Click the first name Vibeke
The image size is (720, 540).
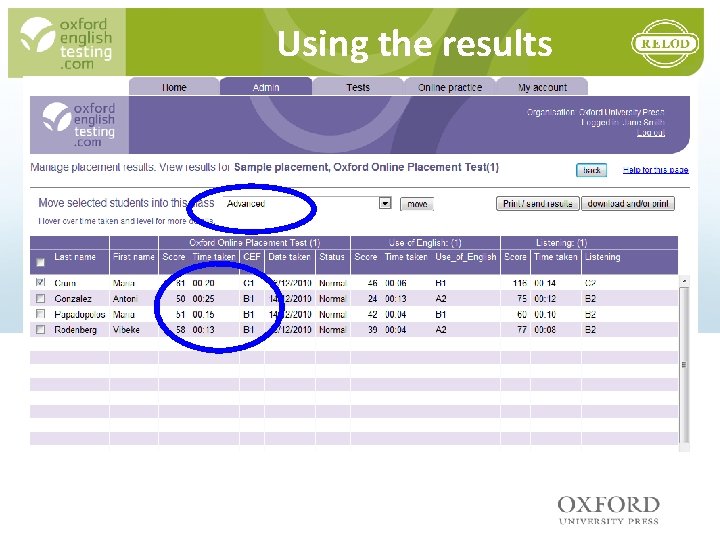click(x=126, y=330)
